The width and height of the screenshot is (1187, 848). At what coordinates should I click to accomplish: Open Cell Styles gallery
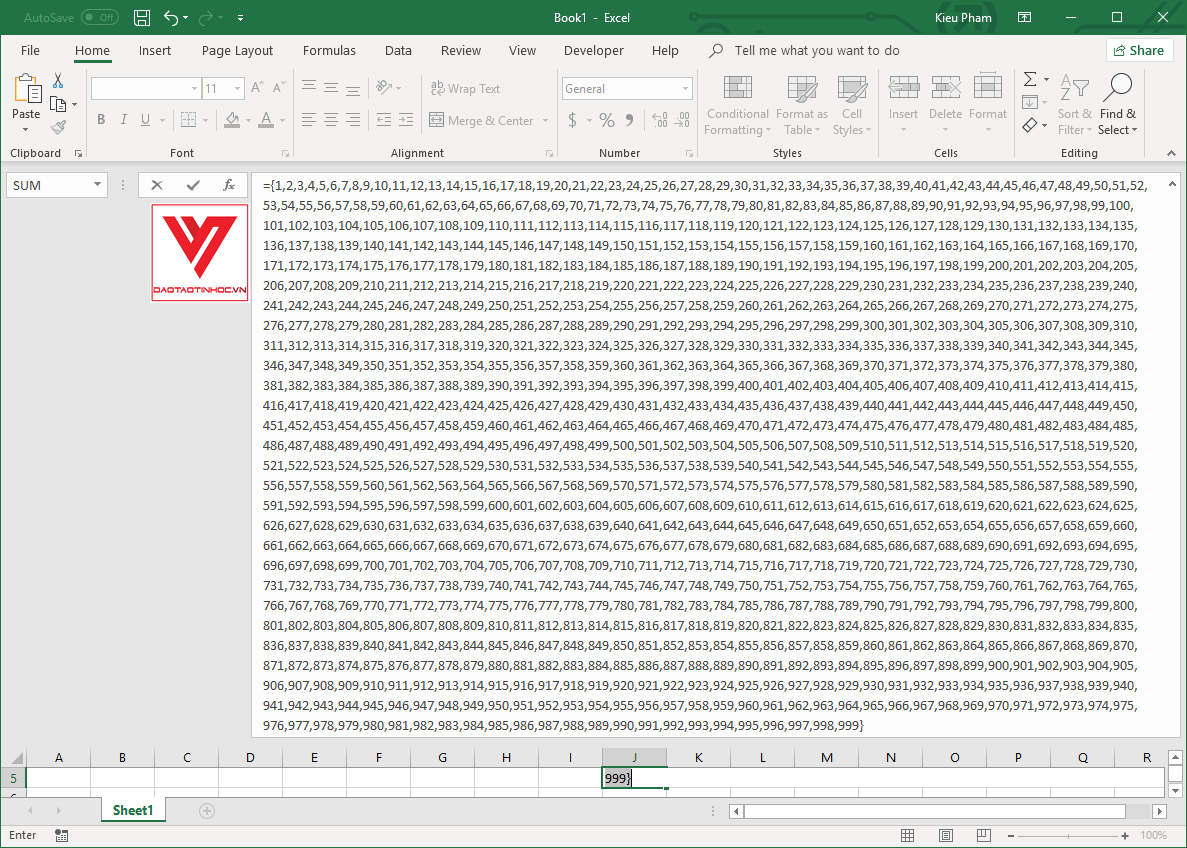coord(852,105)
